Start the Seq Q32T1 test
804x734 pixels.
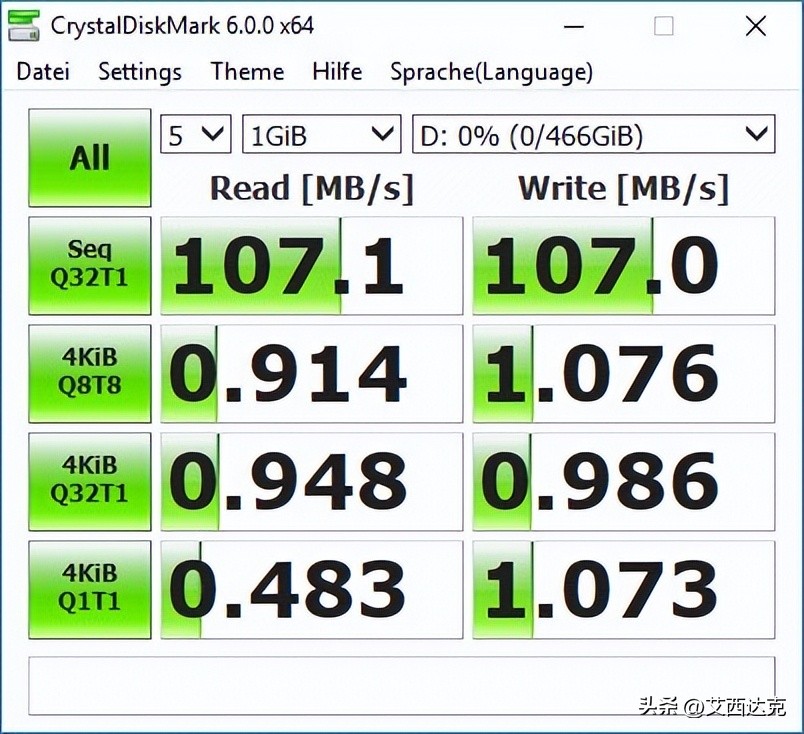89,264
